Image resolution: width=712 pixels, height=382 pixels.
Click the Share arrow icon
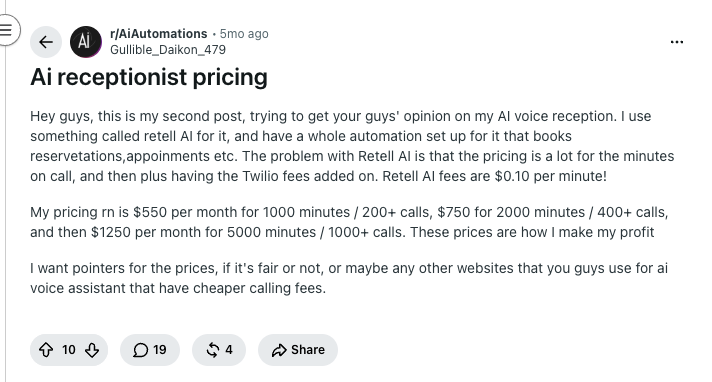(279, 350)
